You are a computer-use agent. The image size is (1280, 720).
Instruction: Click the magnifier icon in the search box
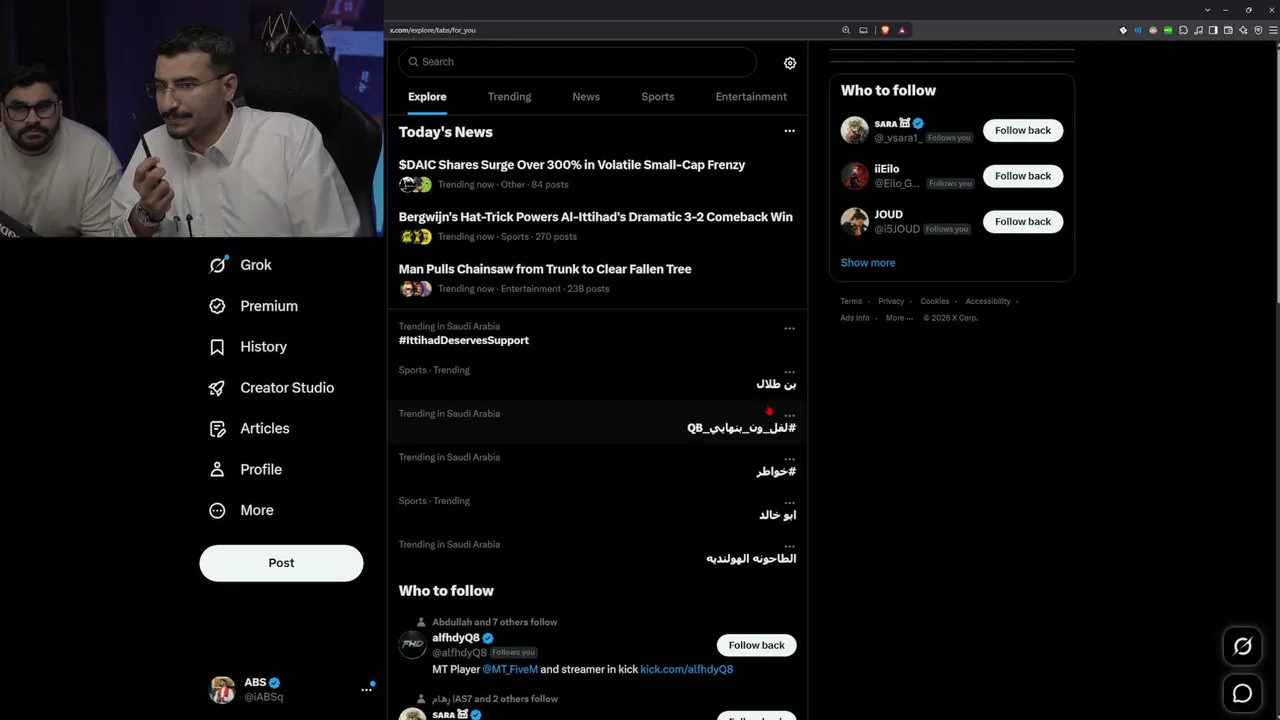pyautogui.click(x=413, y=62)
